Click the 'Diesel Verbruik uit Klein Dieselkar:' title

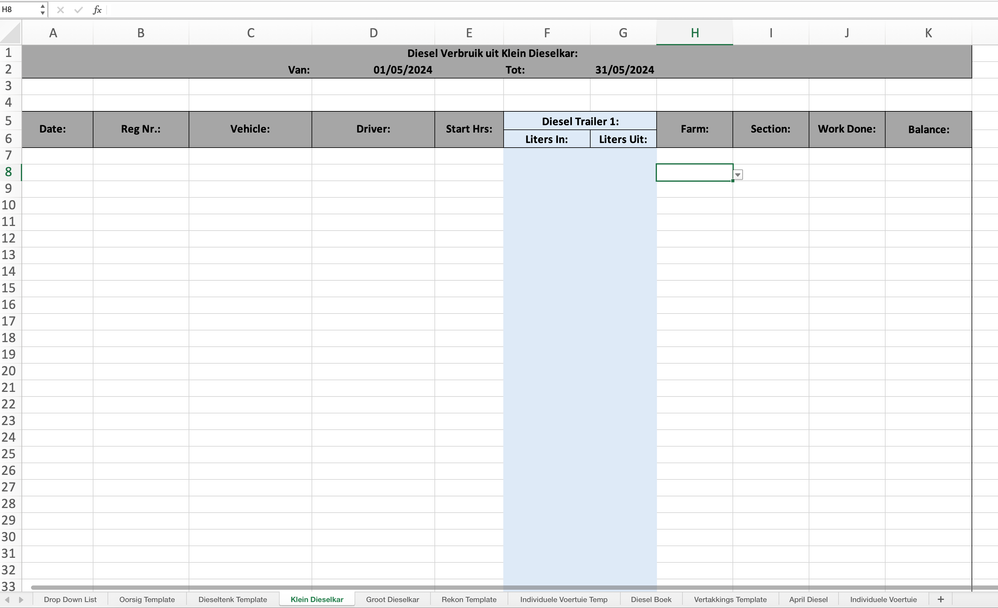pyautogui.click(x=493, y=53)
